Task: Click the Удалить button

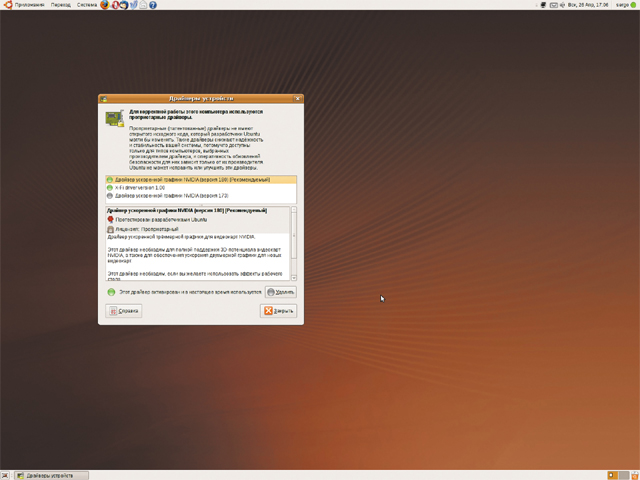Action: click(280, 292)
